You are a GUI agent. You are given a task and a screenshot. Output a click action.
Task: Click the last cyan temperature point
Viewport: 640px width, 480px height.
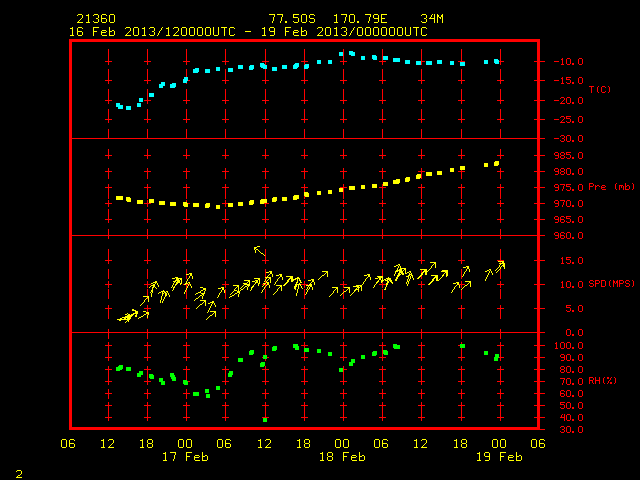496,62
